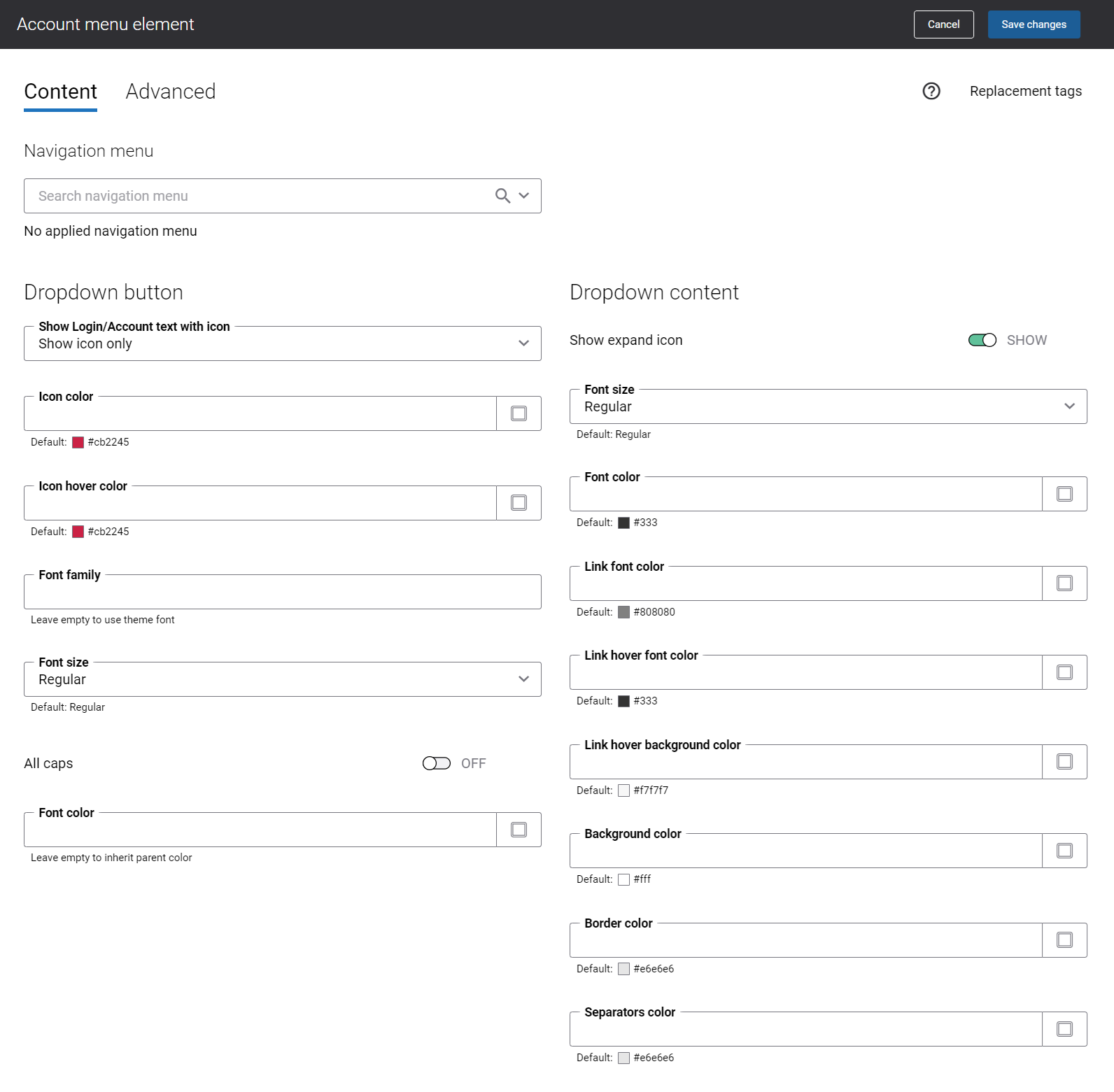Switch to the Advanced tab
Image resolution: width=1114 pixels, height=1092 pixels.
[170, 92]
